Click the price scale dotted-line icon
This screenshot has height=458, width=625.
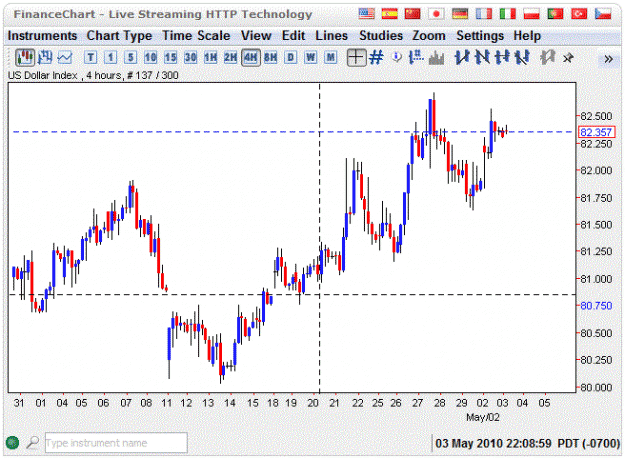point(416,58)
